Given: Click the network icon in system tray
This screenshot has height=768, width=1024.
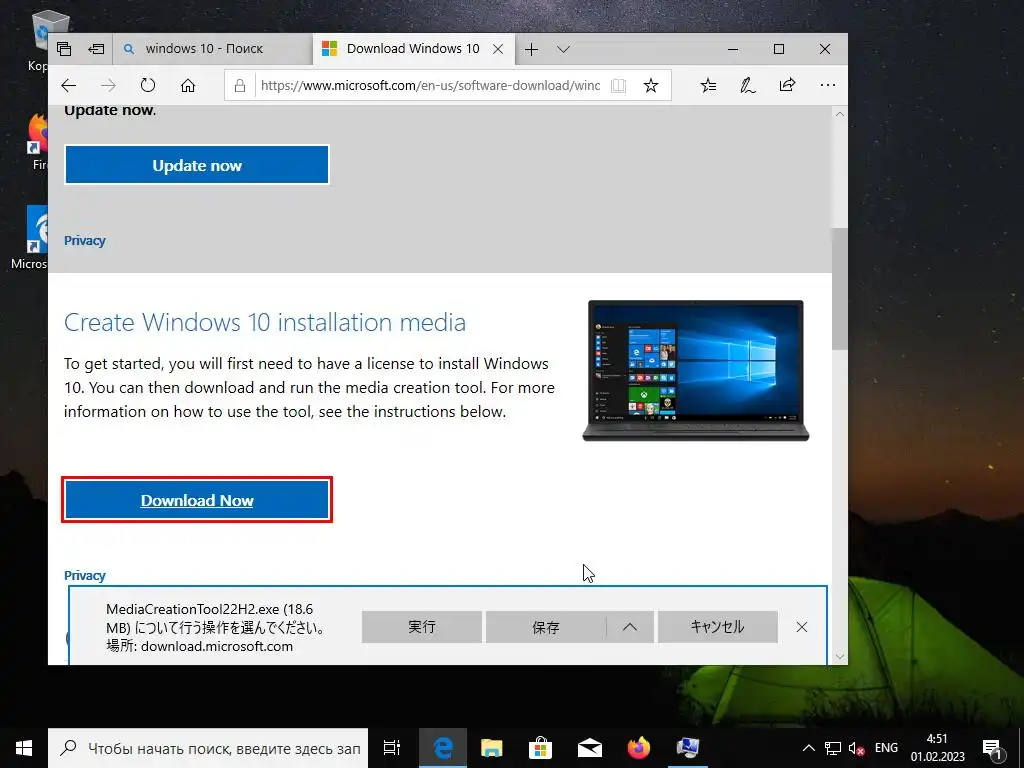Looking at the screenshot, I should [x=833, y=748].
